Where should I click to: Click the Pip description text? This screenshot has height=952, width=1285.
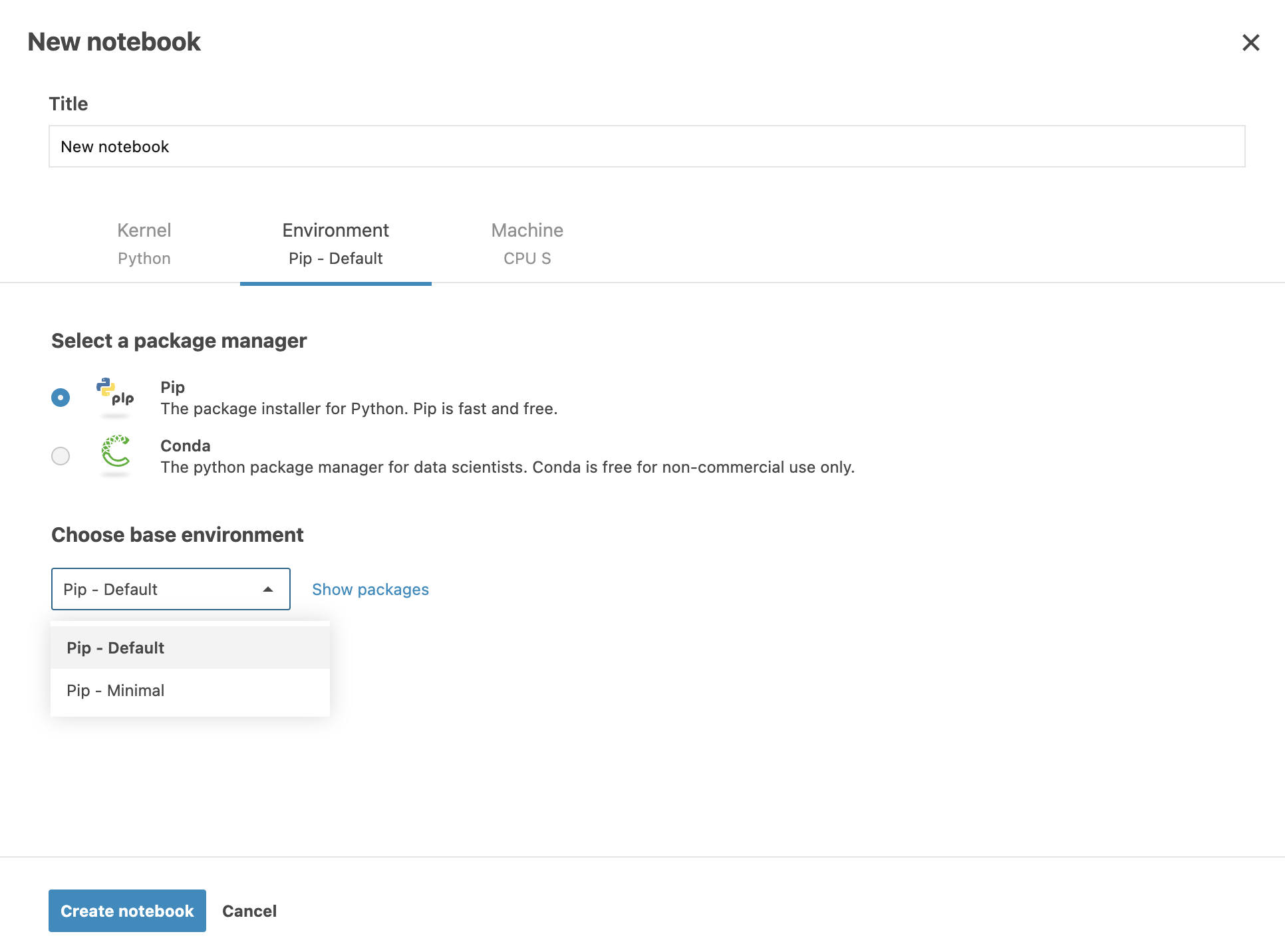[359, 409]
